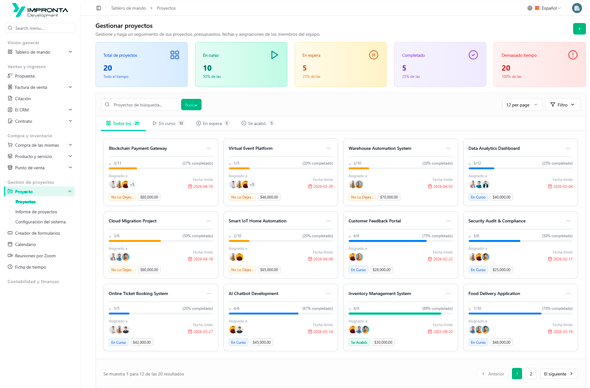Open Ficha de tiempo in sidebar

pyautogui.click(x=40, y=267)
